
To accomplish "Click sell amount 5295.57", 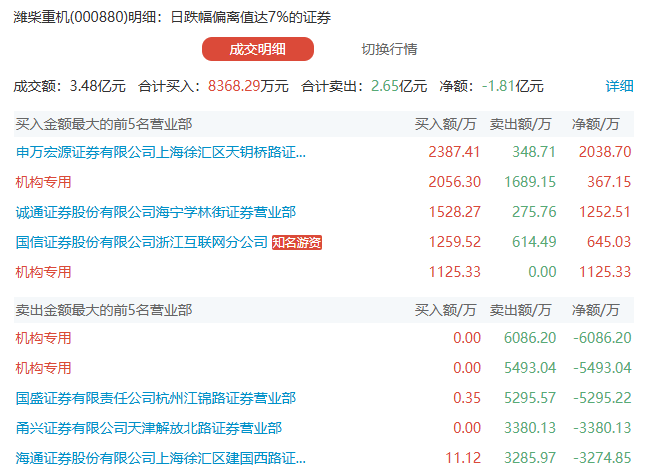I will [530, 398].
